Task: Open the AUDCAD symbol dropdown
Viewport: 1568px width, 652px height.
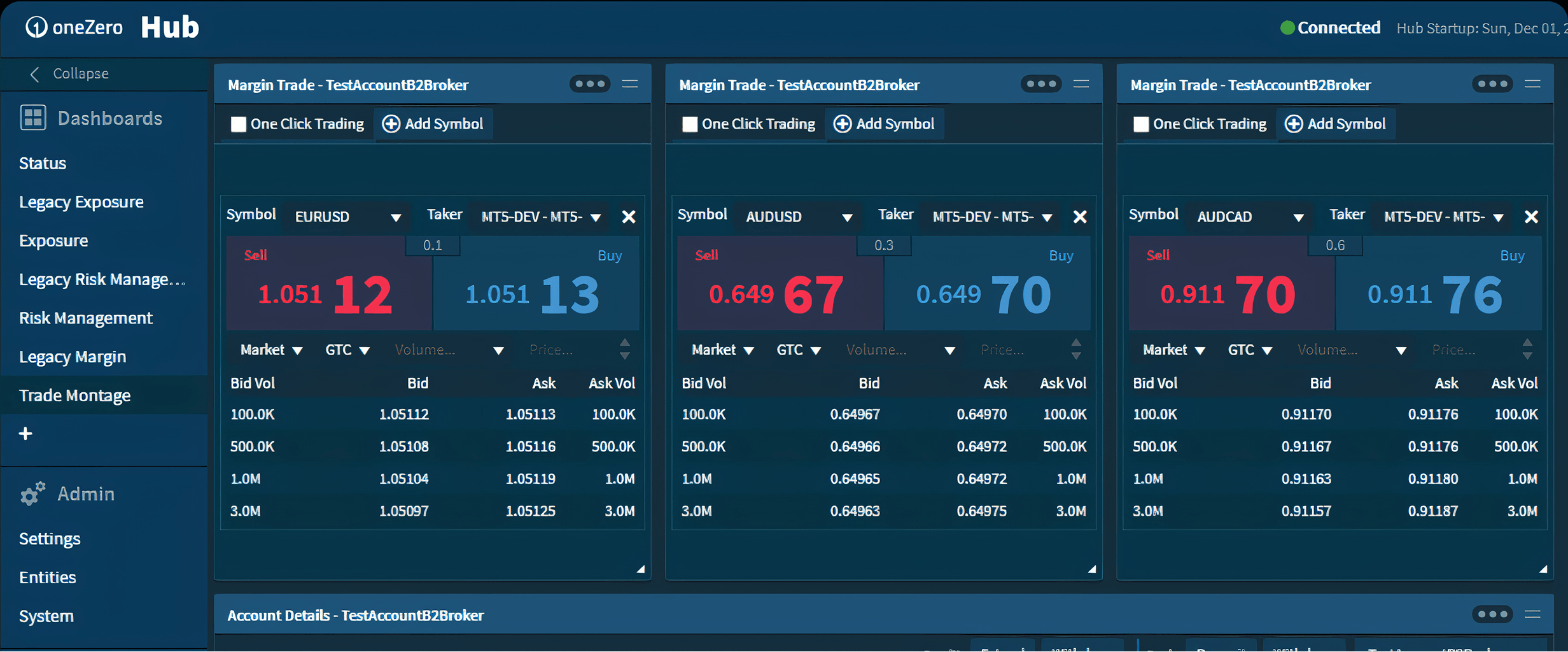Action: (x=1250, y=217)
